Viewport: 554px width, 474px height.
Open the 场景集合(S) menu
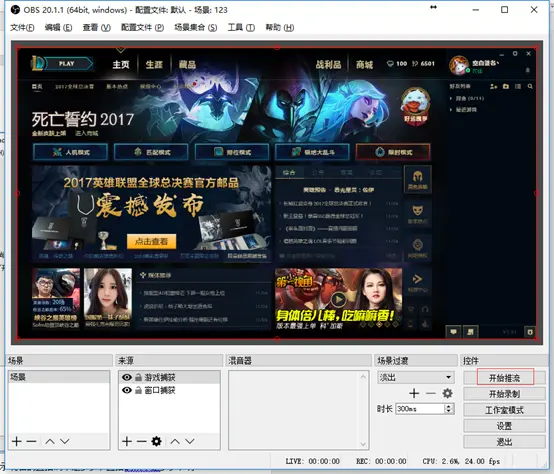pyautogui.click(x=195, y=28)
